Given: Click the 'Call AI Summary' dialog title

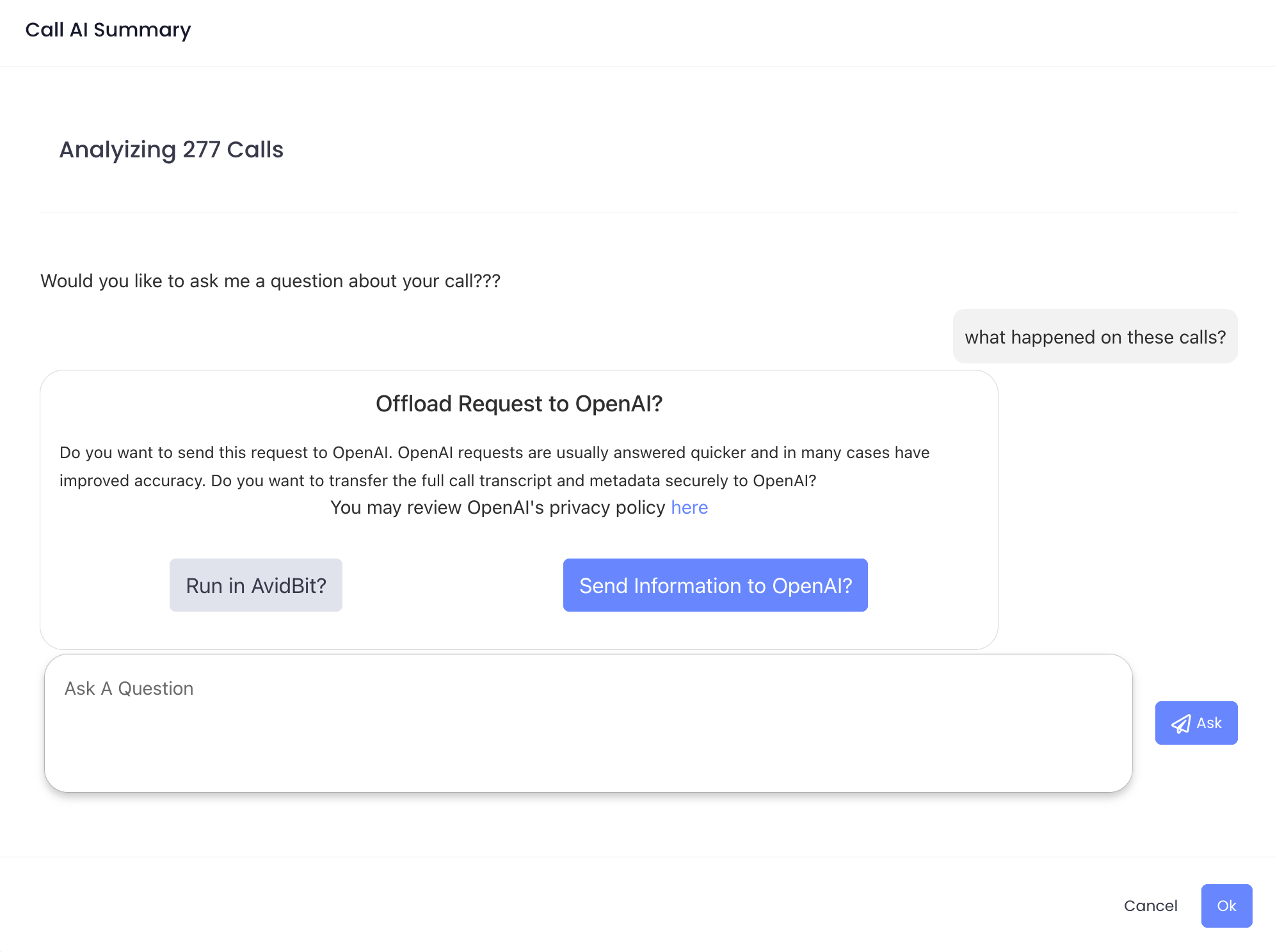Looking at the screenshot, I should click(x=108, y=30).
